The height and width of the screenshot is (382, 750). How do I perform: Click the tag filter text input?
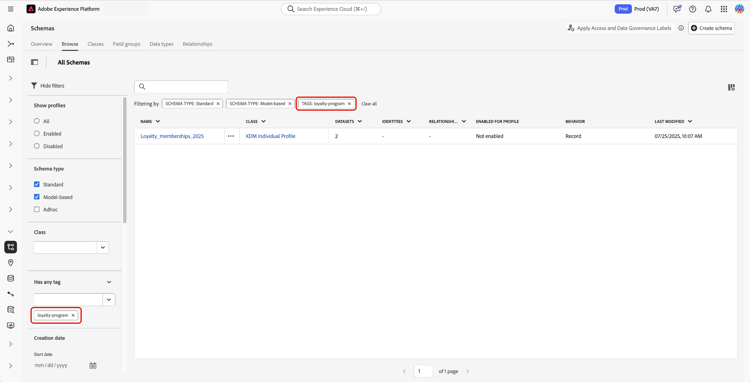68,300
